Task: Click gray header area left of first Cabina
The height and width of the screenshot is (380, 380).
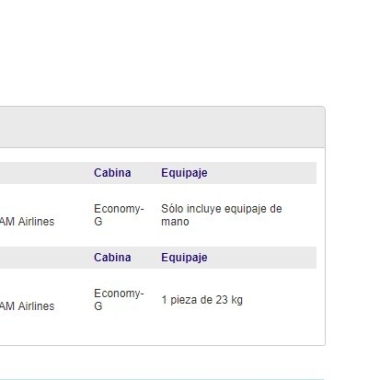Action: 47,173
